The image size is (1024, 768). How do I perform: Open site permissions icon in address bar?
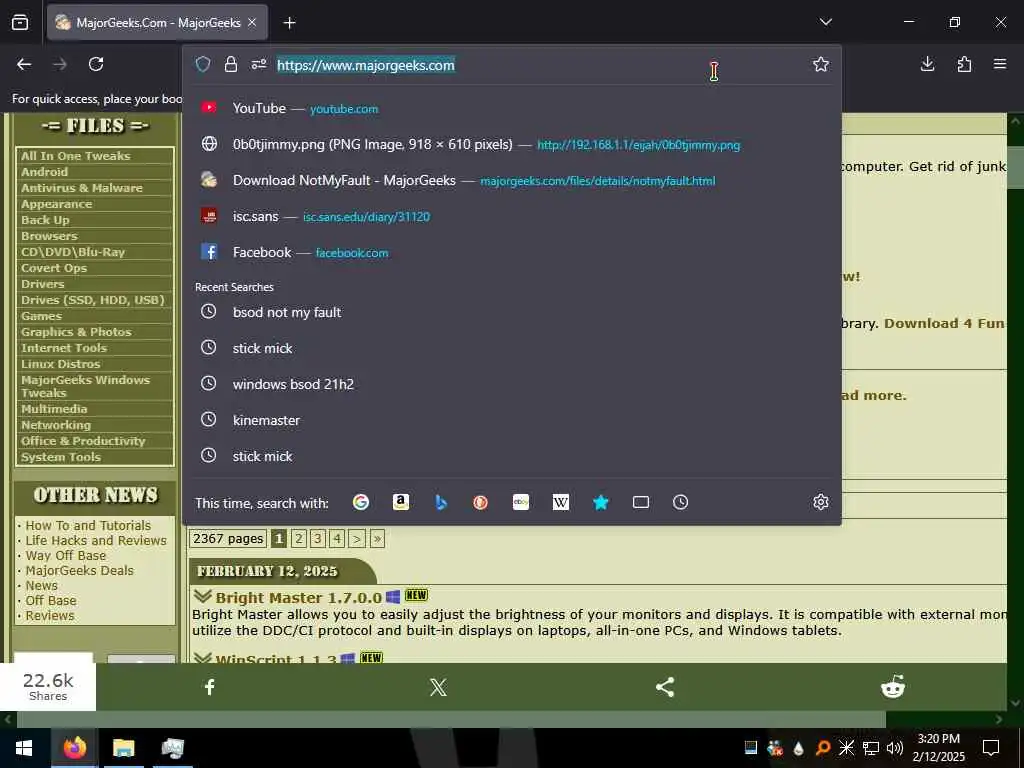(259, 64)
